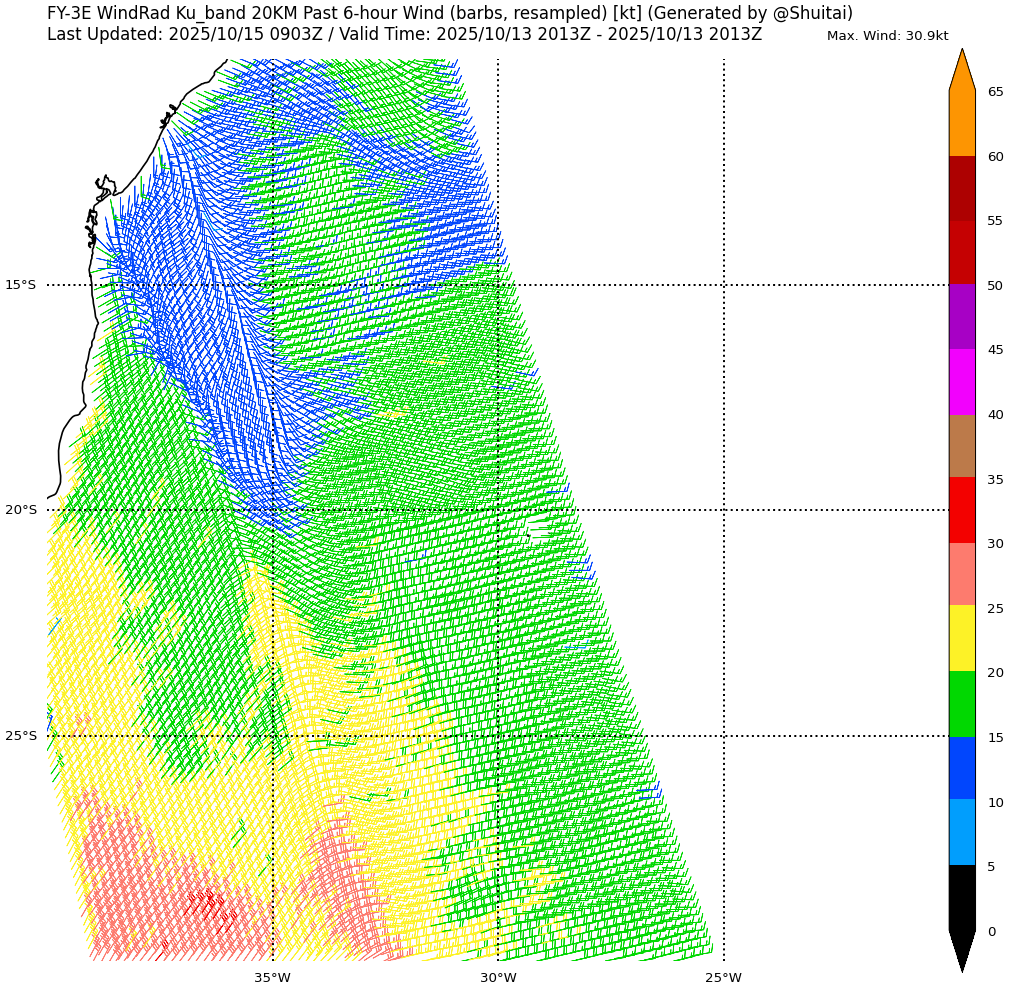Click the 35°W longitude axis label

272,977
